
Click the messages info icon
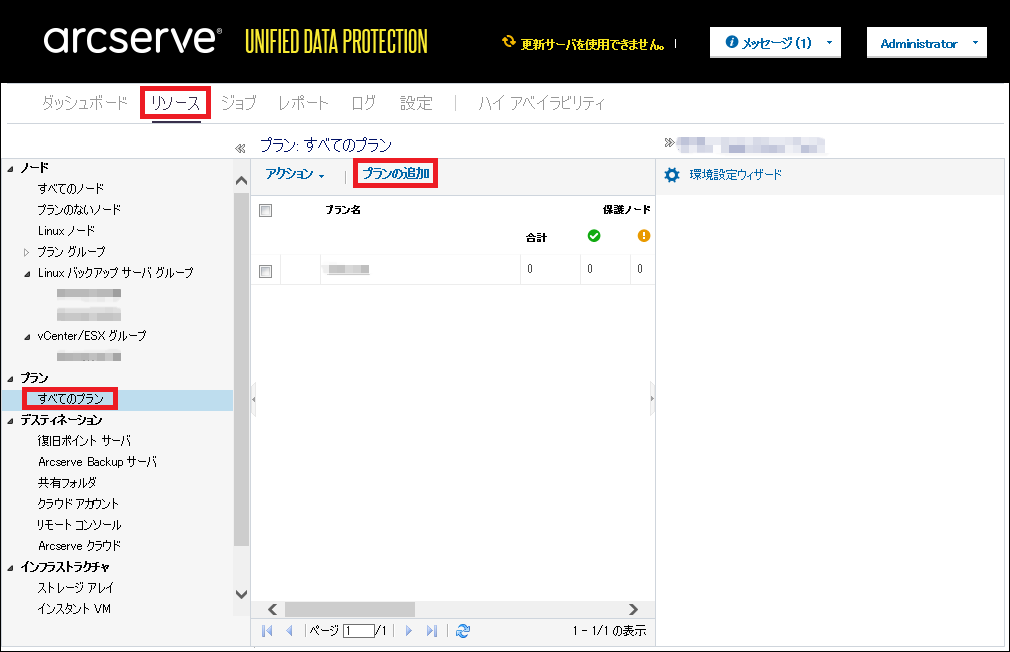point(732,42)
